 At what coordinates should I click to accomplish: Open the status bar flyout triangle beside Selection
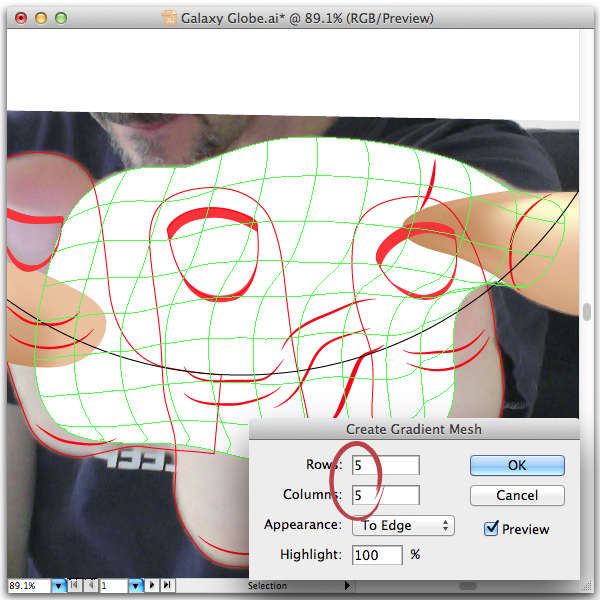click(347, 585)
